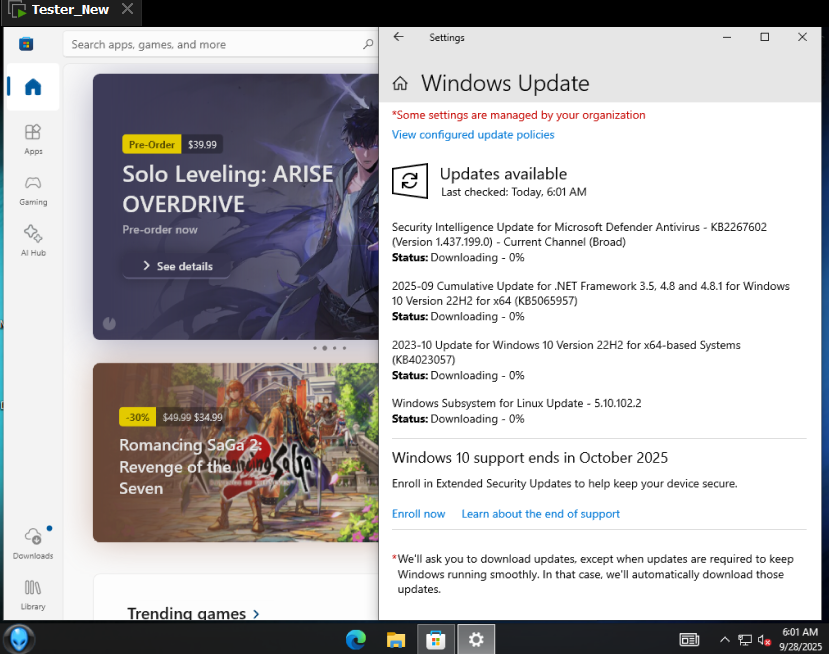
Task: Open Microsoft Edge from taskbar
Action: pyautogui.click(x=356, y=640)
